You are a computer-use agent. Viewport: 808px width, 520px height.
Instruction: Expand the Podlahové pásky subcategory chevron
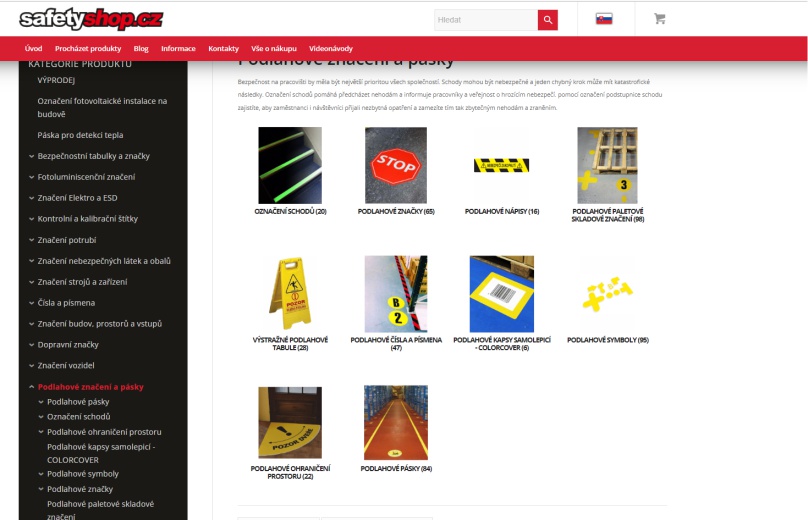(x=41, y=402)
